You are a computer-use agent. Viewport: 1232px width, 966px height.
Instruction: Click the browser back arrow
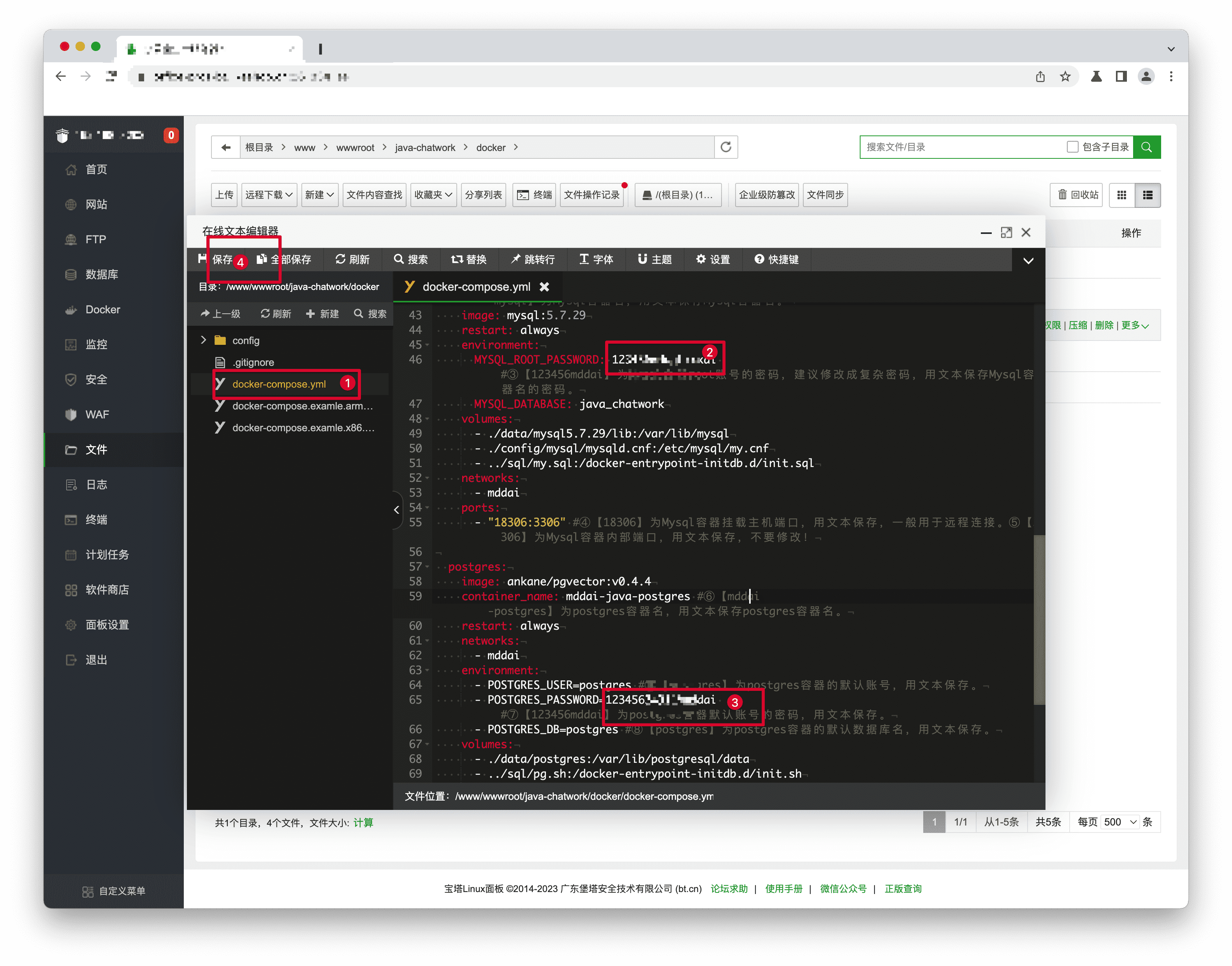pos(61,76)
